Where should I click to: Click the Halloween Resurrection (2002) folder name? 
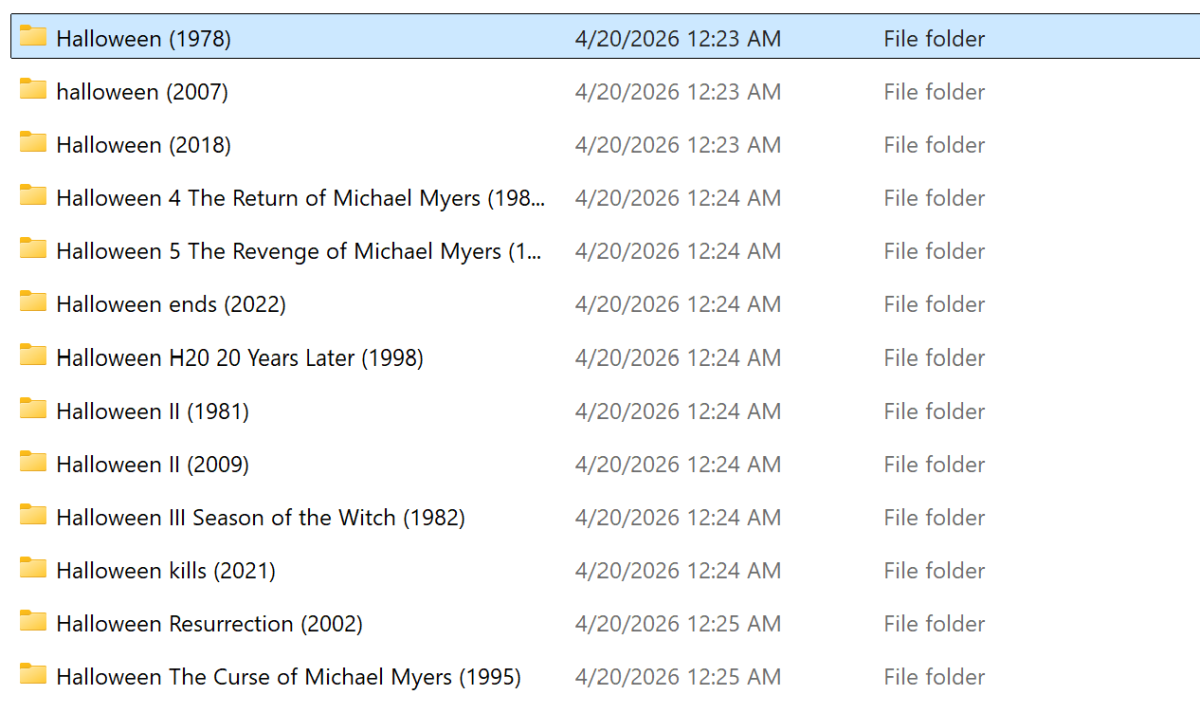pyautogui.click(x=209, y=624)
